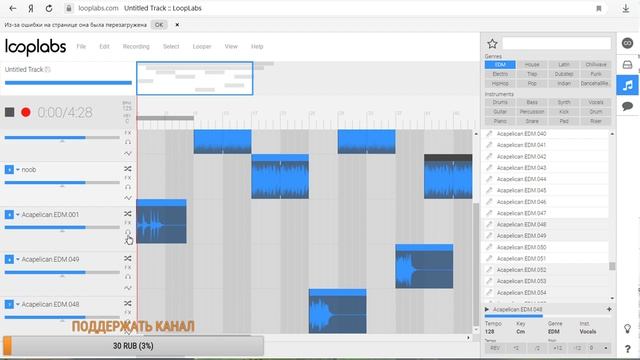640x360 pixels.
Task: Open the File menu
Action: coord(81,47)
